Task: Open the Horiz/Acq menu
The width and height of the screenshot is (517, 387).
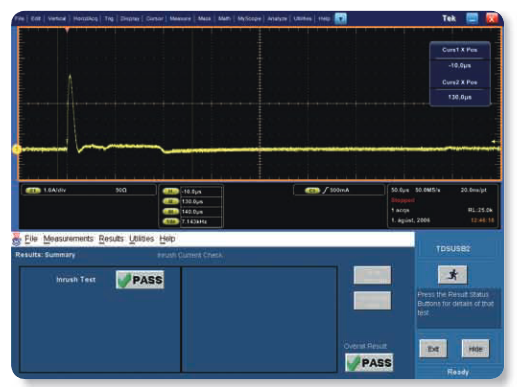Action: 85,19
